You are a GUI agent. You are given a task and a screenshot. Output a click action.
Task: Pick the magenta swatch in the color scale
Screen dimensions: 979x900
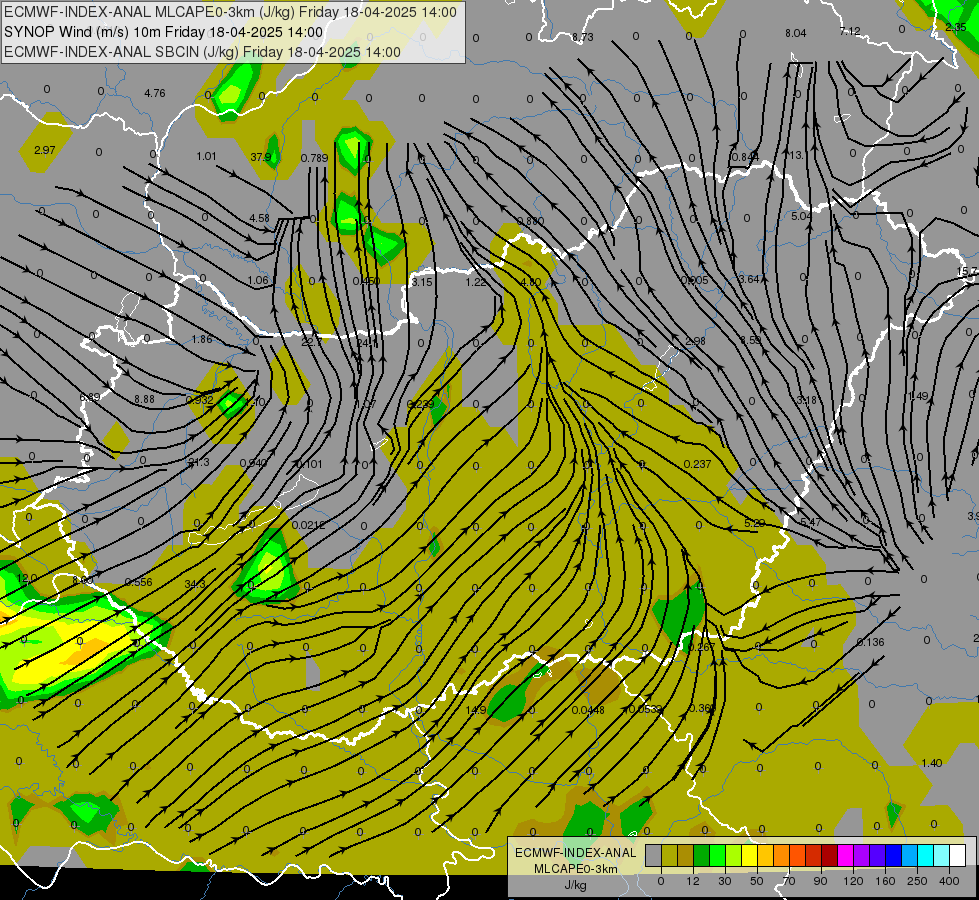point(845,855)
